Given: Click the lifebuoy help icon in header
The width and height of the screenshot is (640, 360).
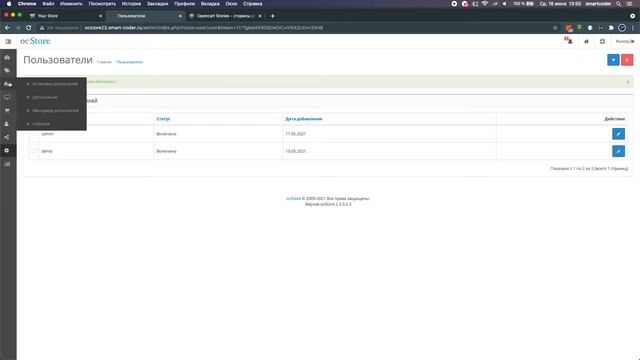Looking at the screenshot, I should 602,41.
